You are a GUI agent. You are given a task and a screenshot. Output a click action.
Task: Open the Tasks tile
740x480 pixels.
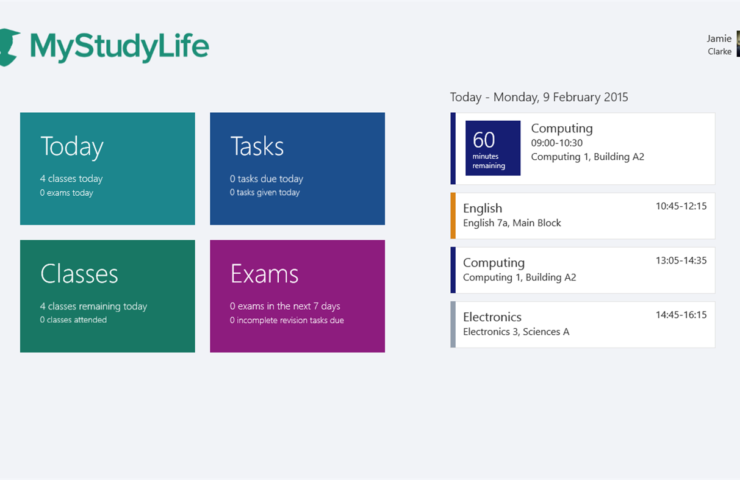297,168
